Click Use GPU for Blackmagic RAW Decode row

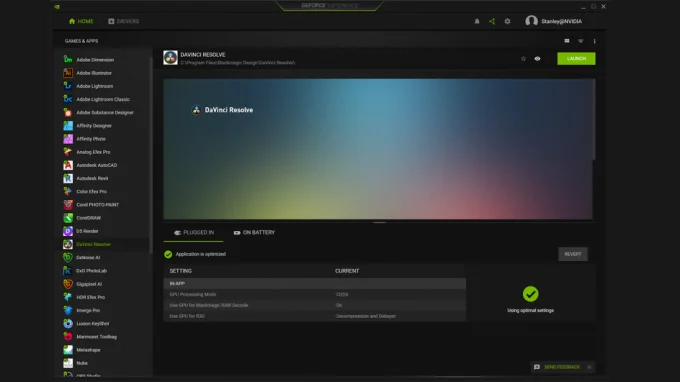(x=314, y=305)
